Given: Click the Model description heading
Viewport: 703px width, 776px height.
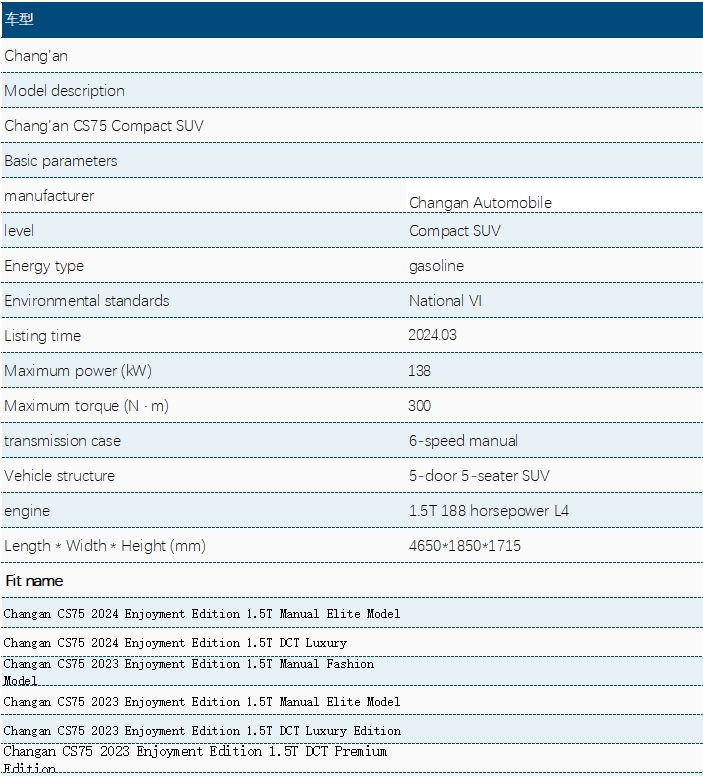Looking at the screenshot, I should (64, 91).
